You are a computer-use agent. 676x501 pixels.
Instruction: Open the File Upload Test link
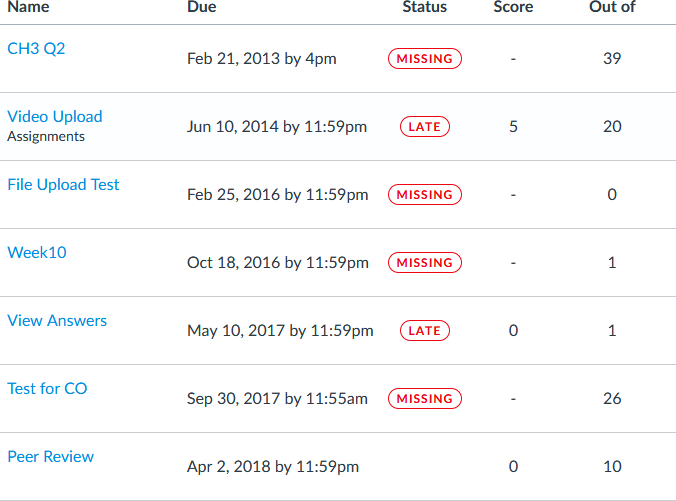63,185
